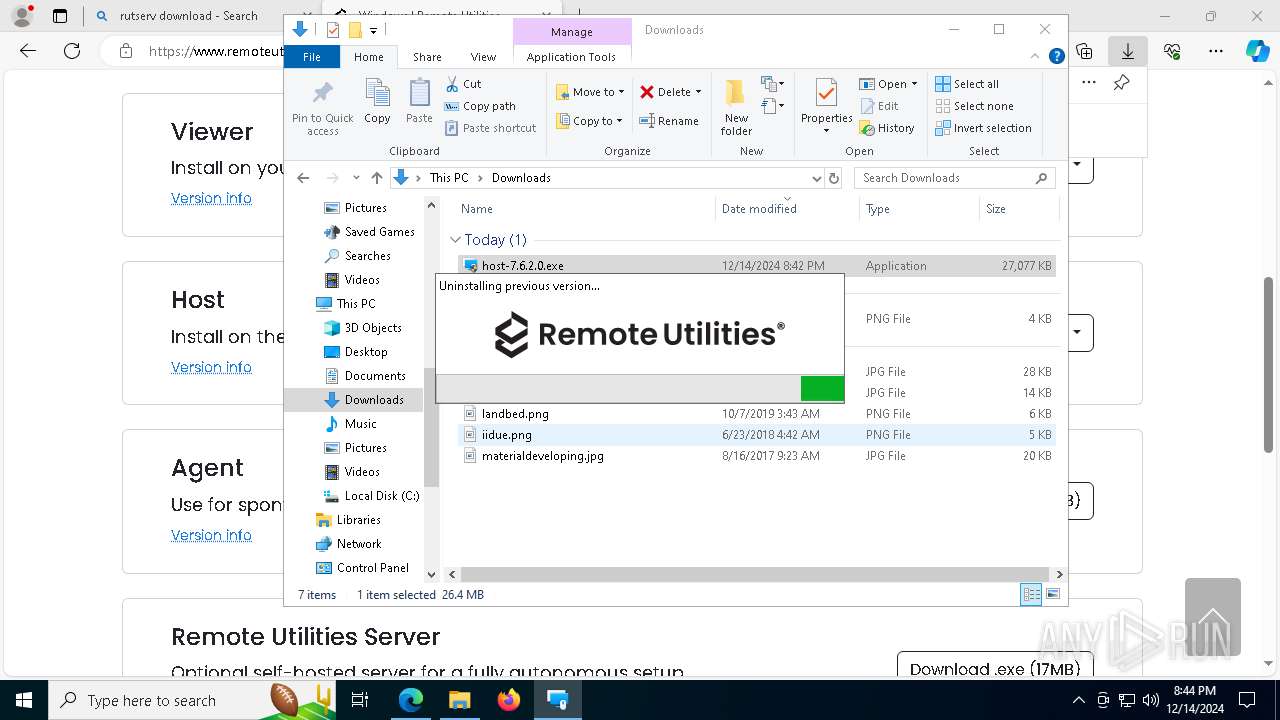Select landbed.png file
Viewport: 1280px width, 720px height.
(x=756, y=414)
